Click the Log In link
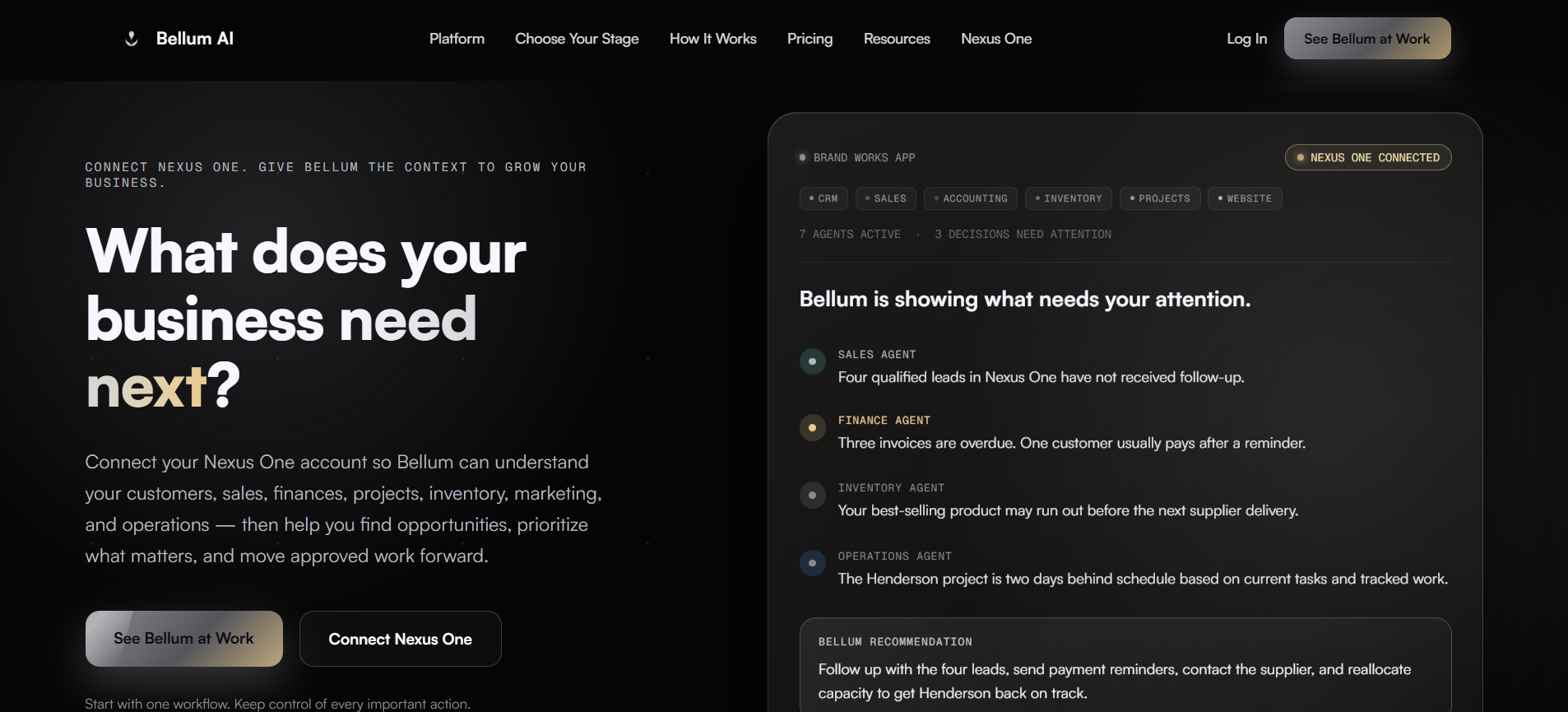Viewport: 1568px width, 712px height. click(x=1246, y=39)
